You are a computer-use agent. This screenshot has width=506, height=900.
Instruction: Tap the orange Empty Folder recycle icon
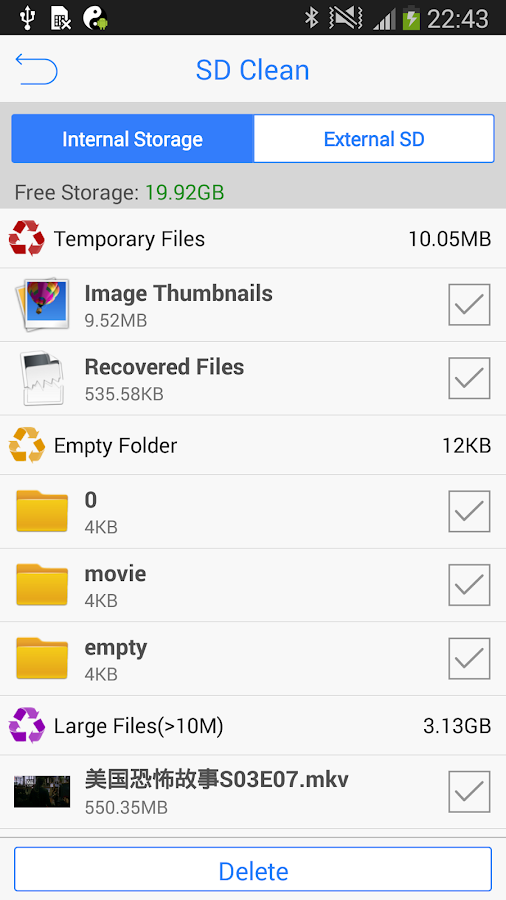click(x=27, y=445)
